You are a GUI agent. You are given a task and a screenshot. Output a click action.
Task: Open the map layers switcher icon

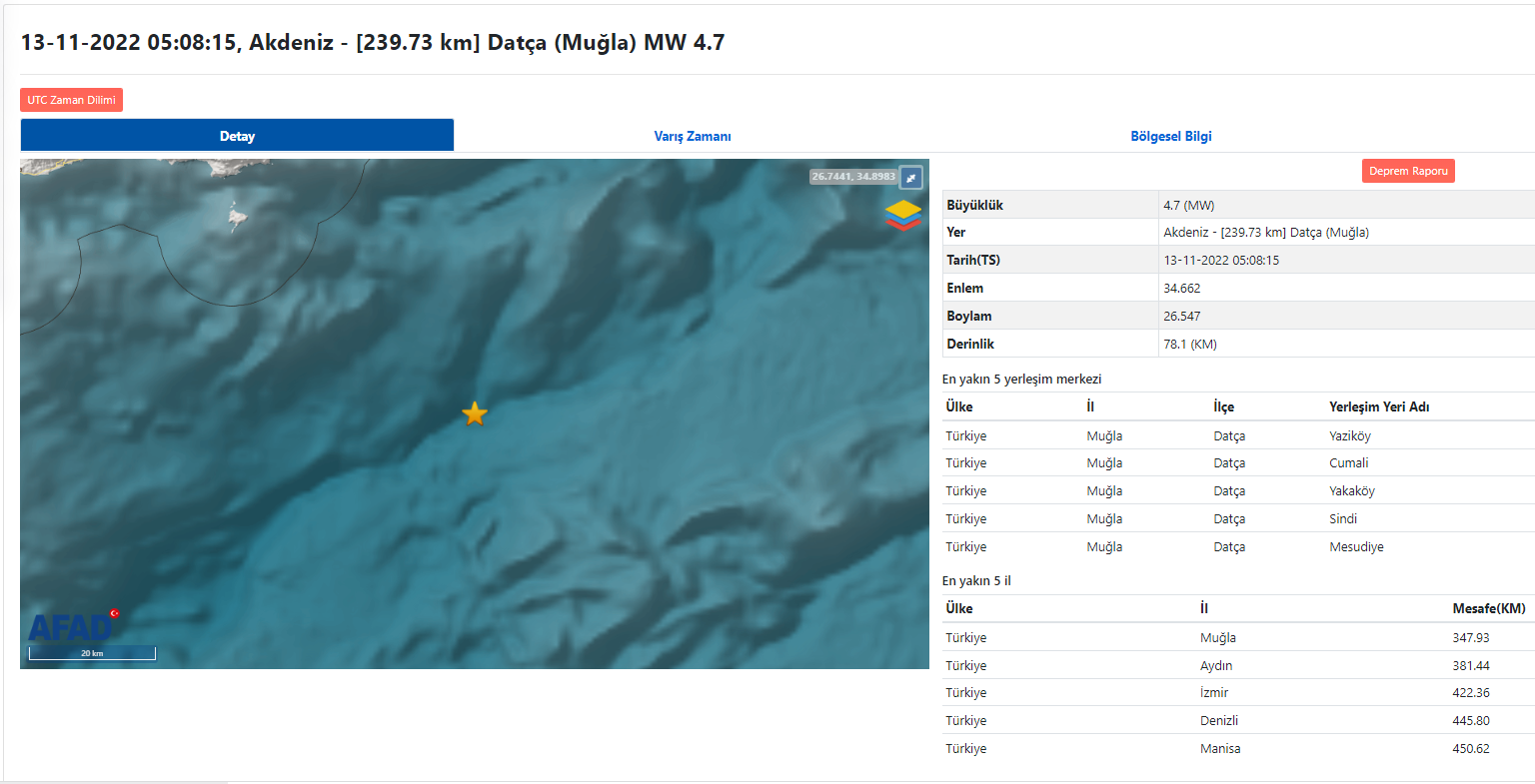point(902,215)
